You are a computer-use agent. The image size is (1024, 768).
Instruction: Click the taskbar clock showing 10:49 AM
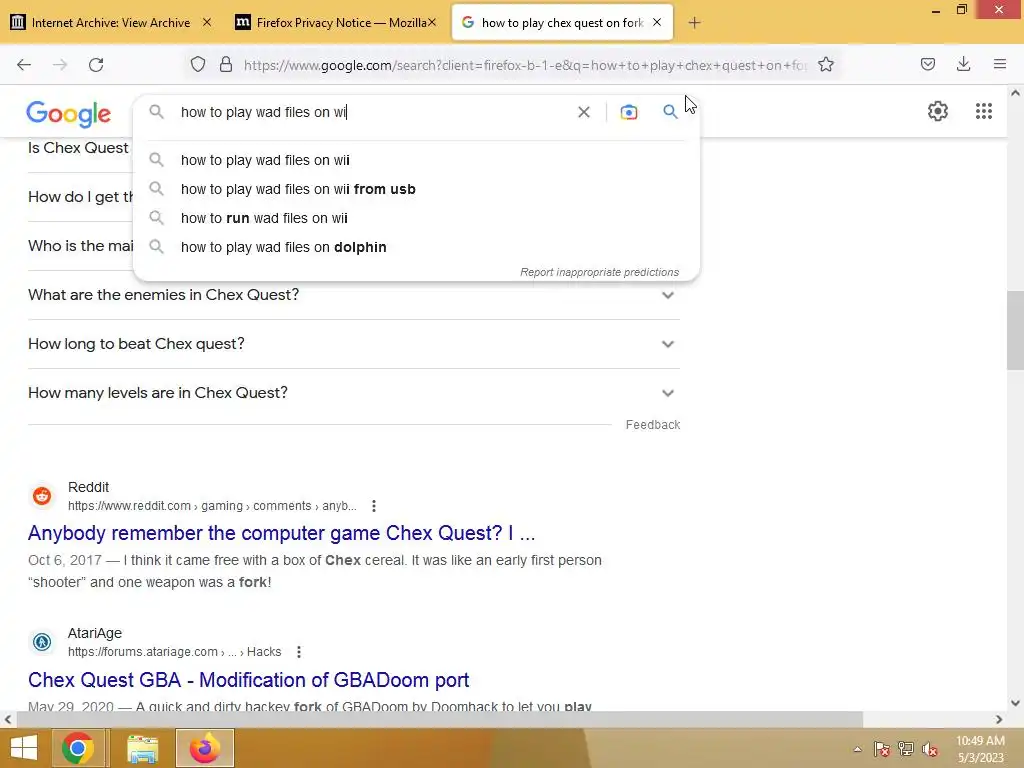pyautogui.click(x=980, y=749)
